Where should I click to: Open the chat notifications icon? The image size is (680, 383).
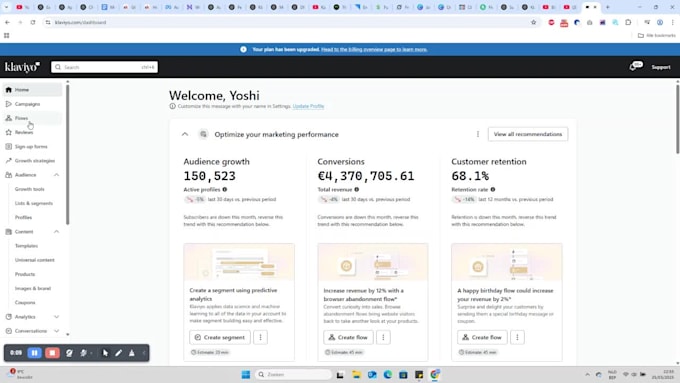point(636,66)
